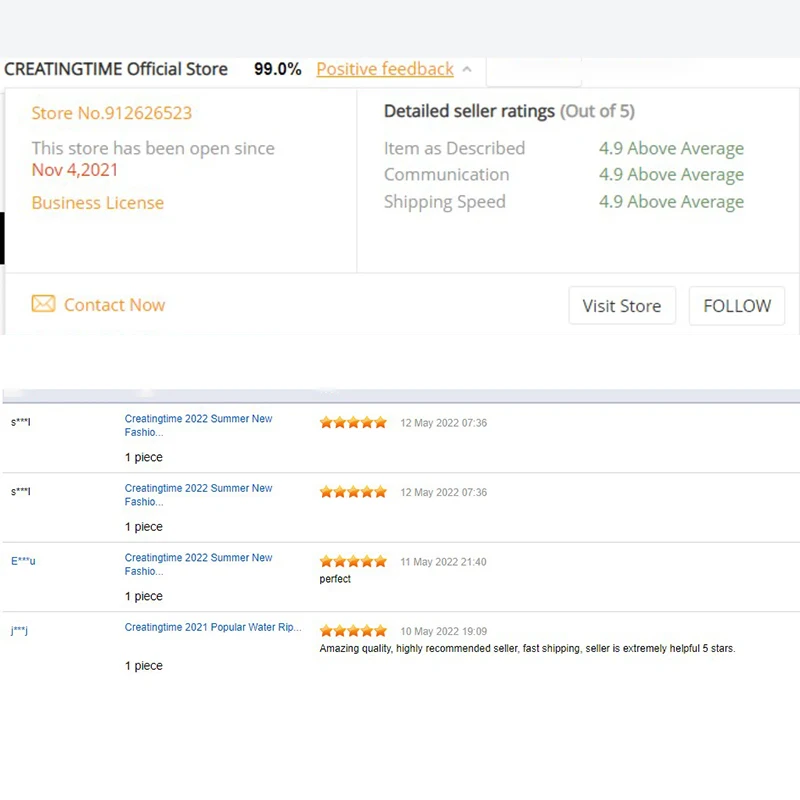Open product link in E***u review
Viewport: 800px width, 800px height.
pyautogui.click(x=198, y=564)
